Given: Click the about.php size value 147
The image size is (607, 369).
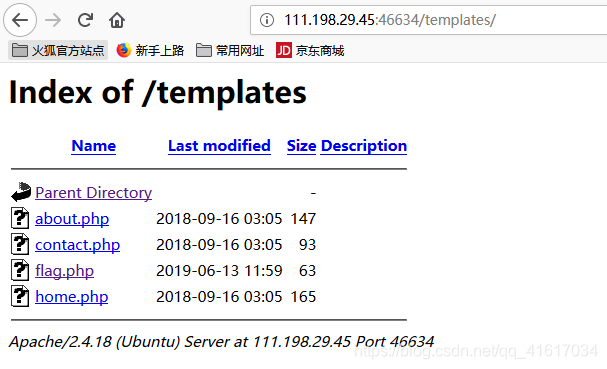Looking at the screenshot, I should click(x=303, y=219).
